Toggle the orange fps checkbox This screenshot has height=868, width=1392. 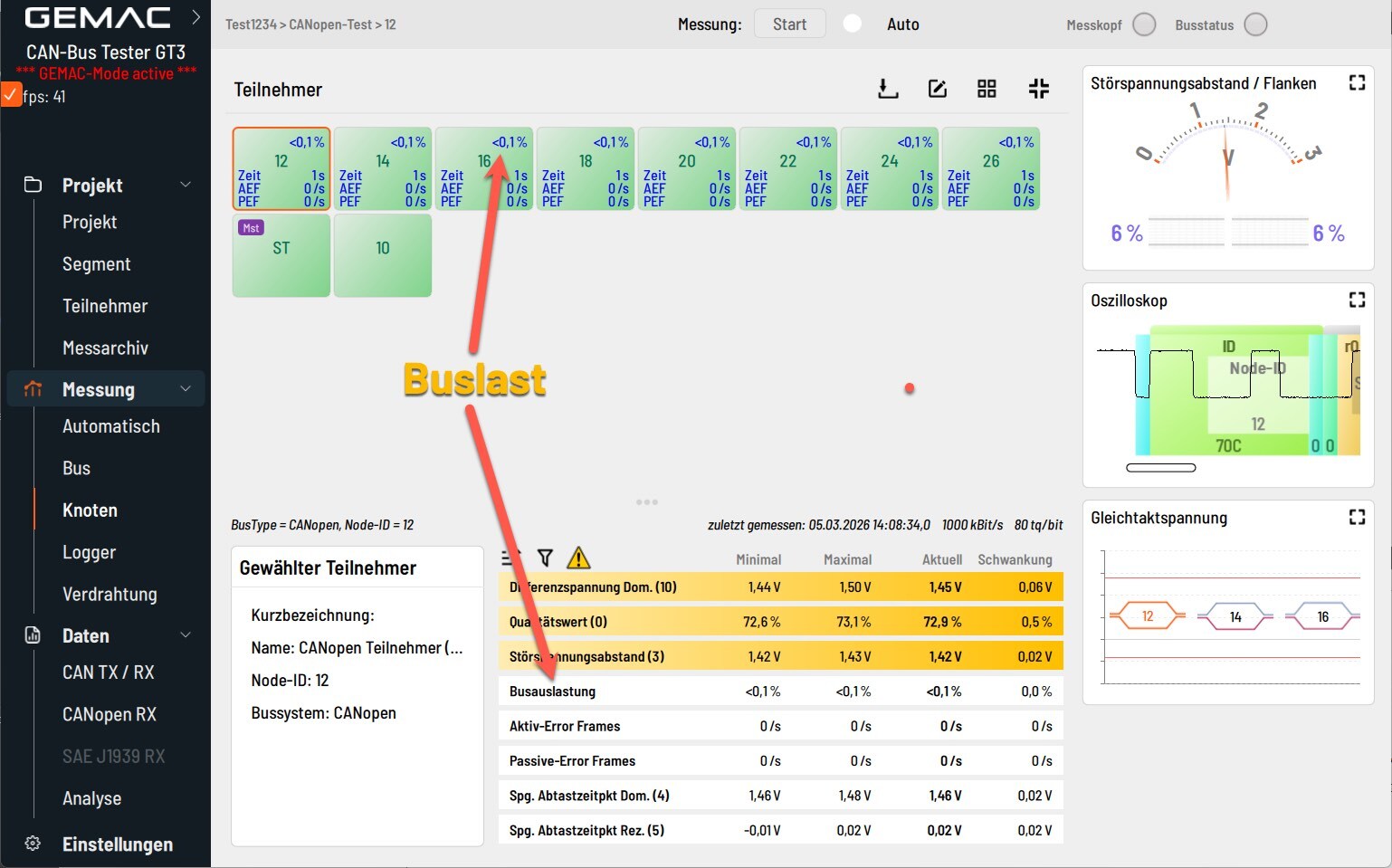coord(11,95)
